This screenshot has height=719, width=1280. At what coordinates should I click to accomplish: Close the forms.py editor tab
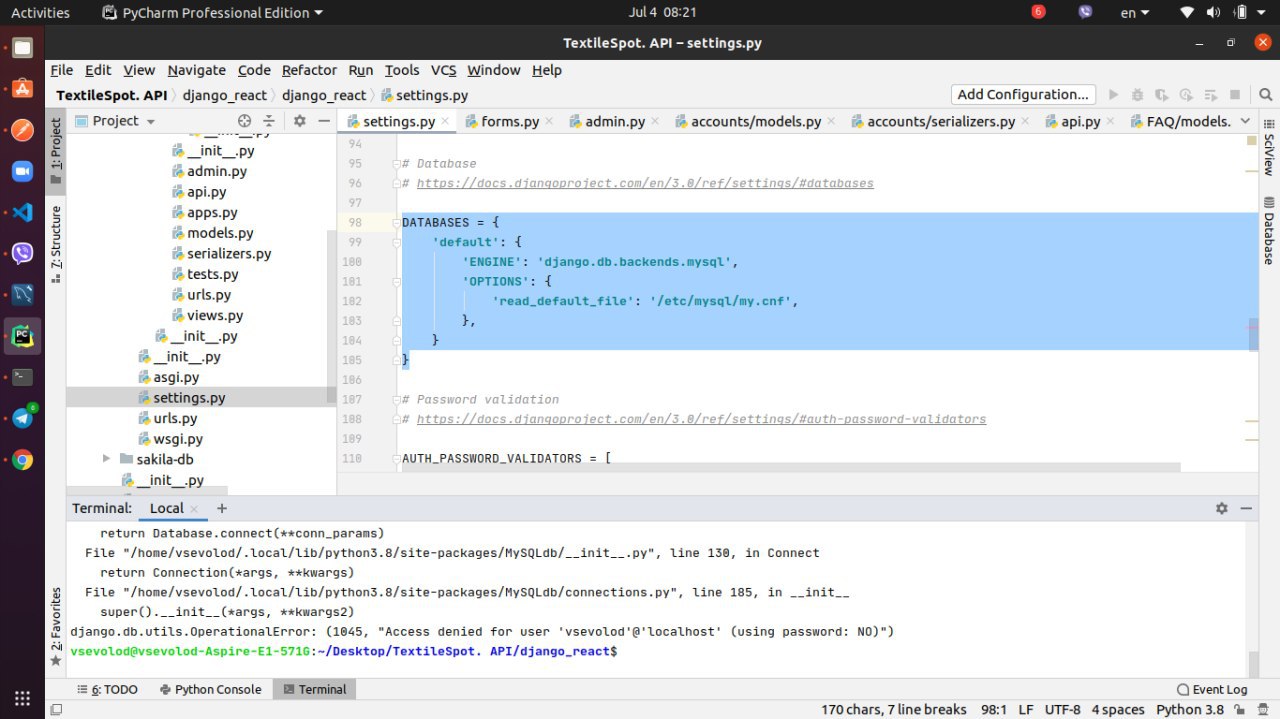pos(550,121)
